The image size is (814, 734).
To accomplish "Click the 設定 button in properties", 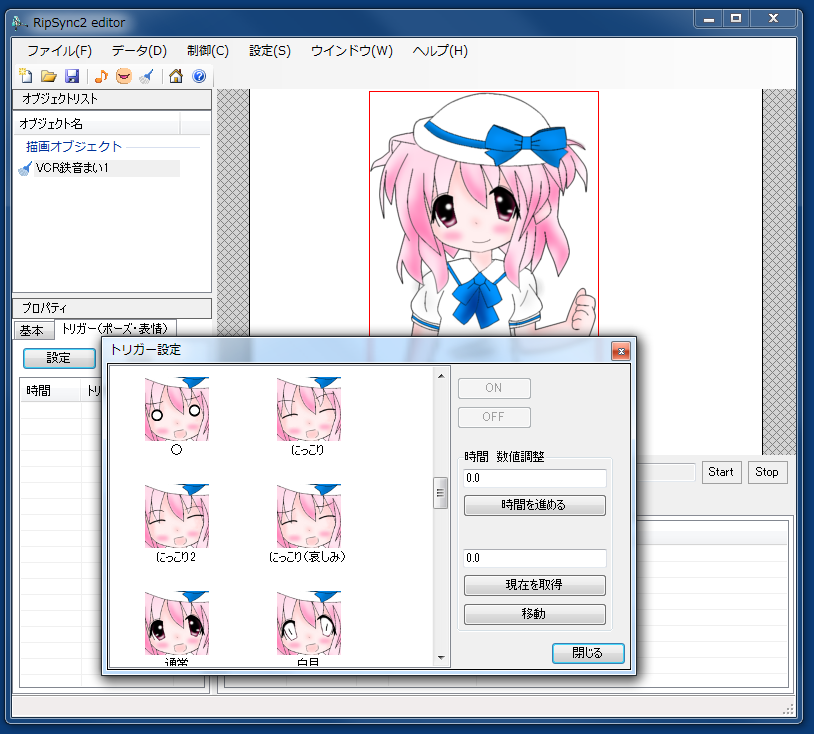I will (x=59, y=358).
